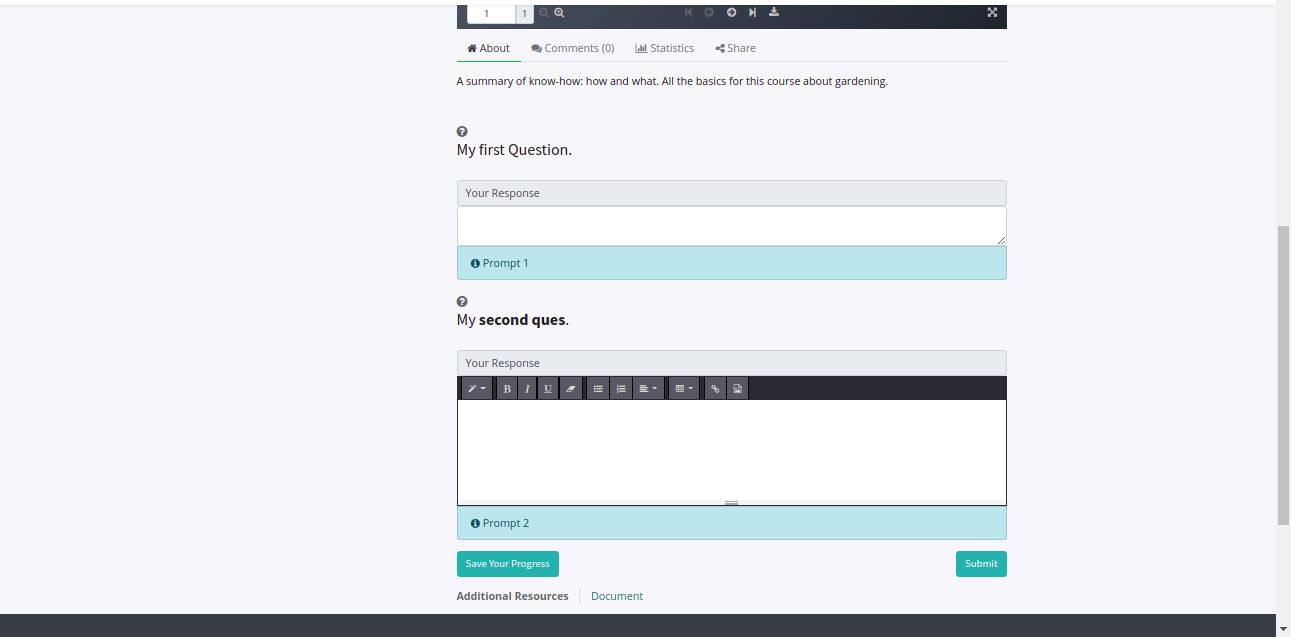Switch to the Comments (0) tab

[573, 48]
